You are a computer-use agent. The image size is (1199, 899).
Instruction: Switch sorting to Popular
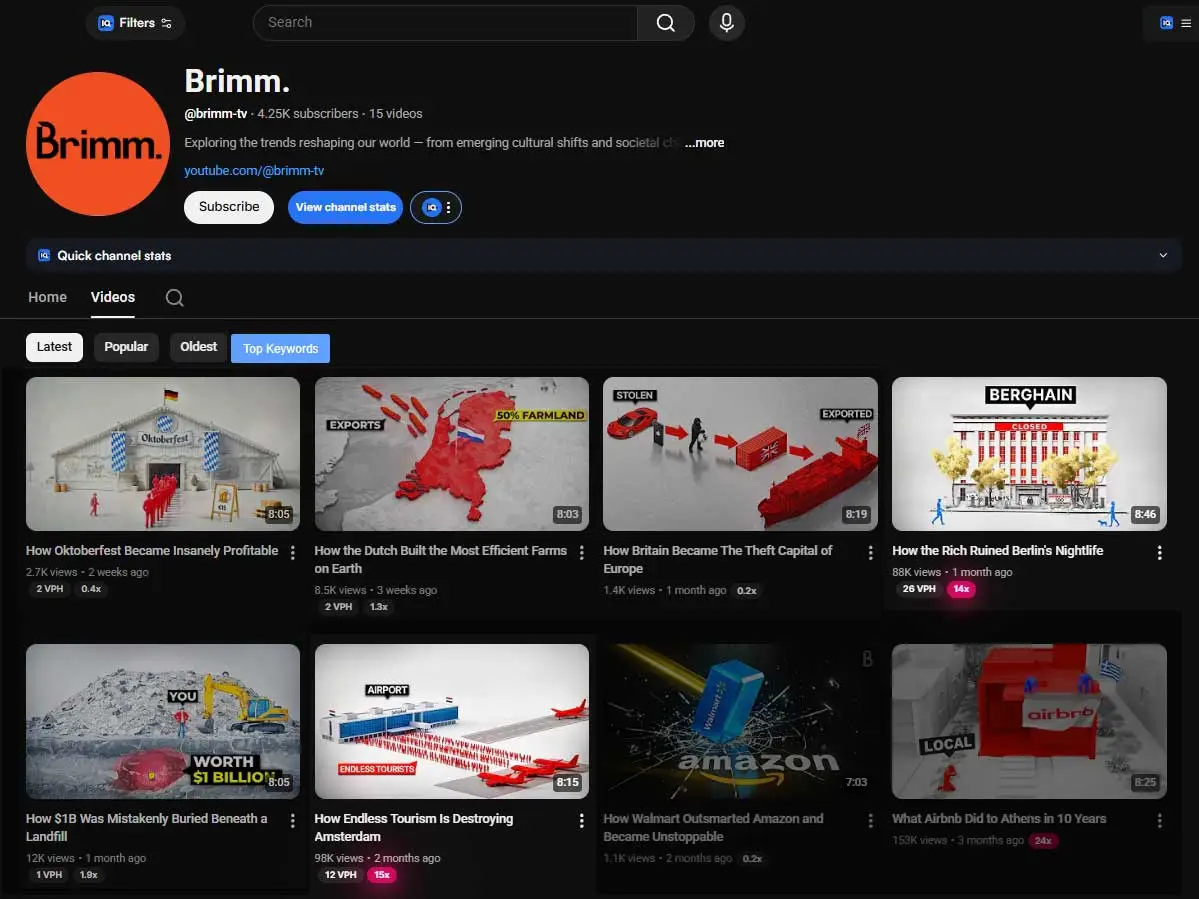point(126,346)
